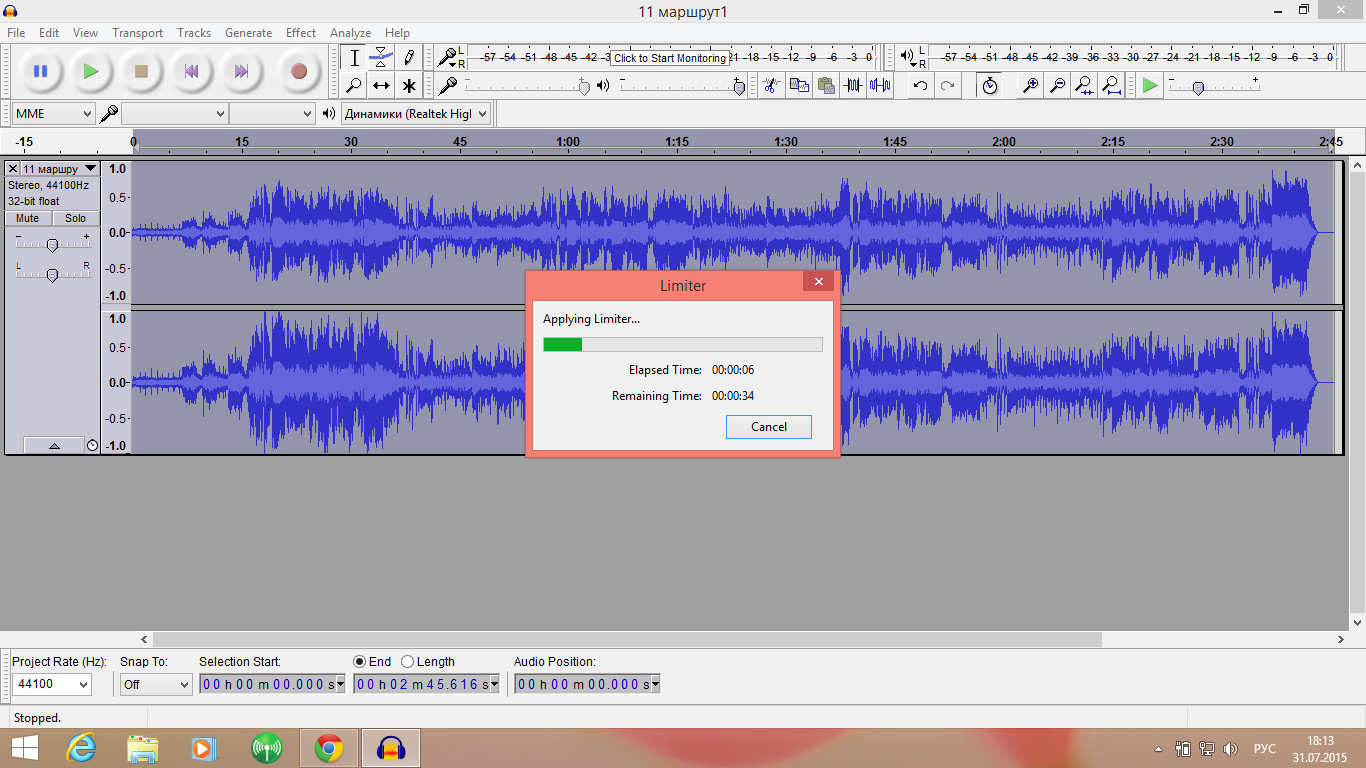Collapse the track with the up-arrow button

54,446
